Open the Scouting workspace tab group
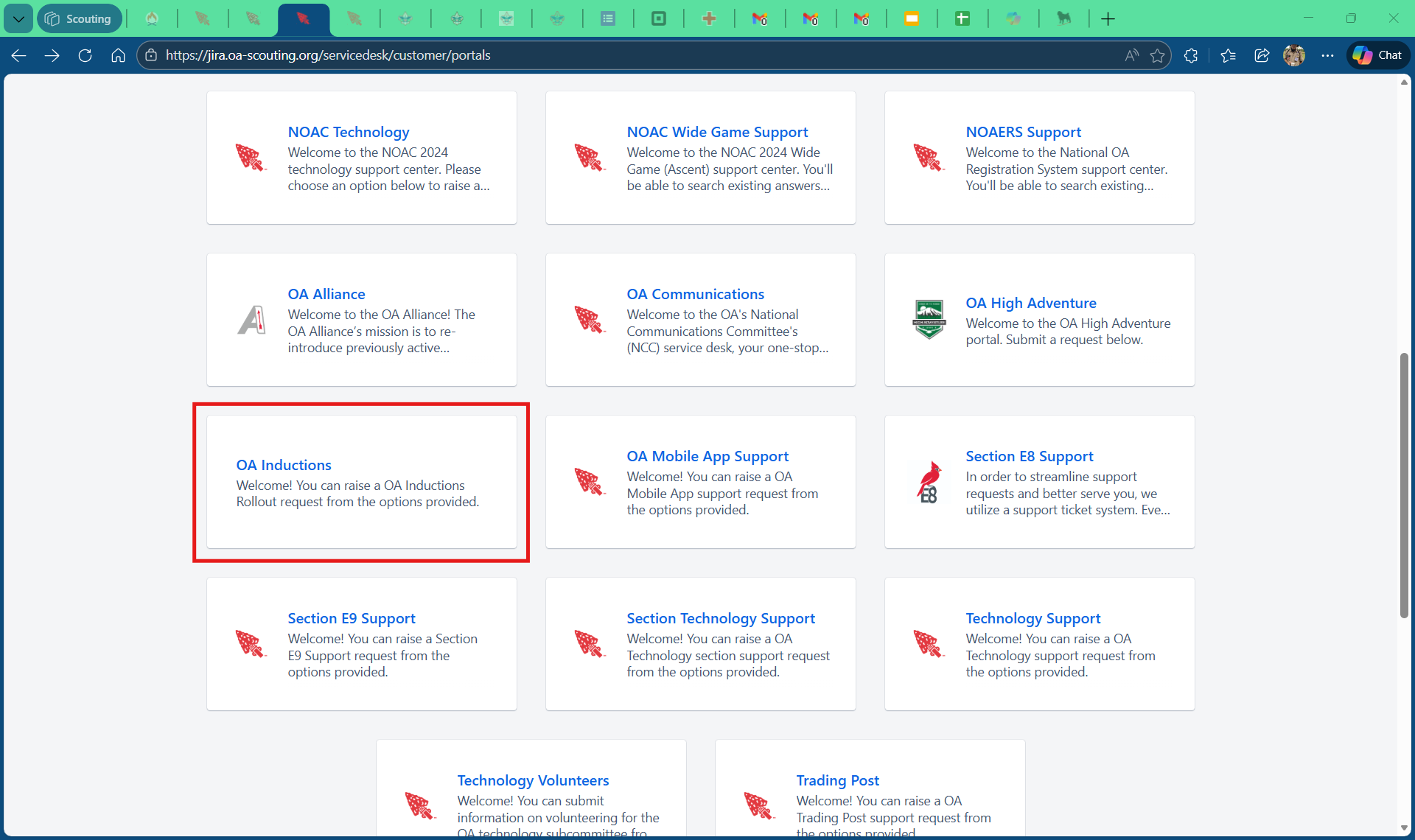The height and width of the screenshot is (840, 1415). pyautogui.click(x=79, y=19)
